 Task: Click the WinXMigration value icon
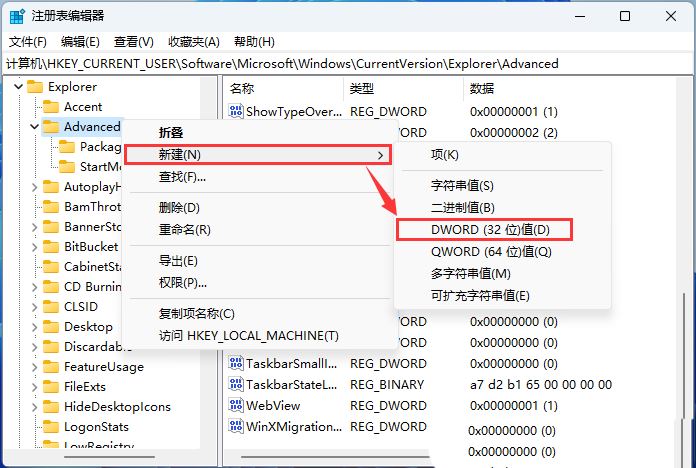coord(236,426)
